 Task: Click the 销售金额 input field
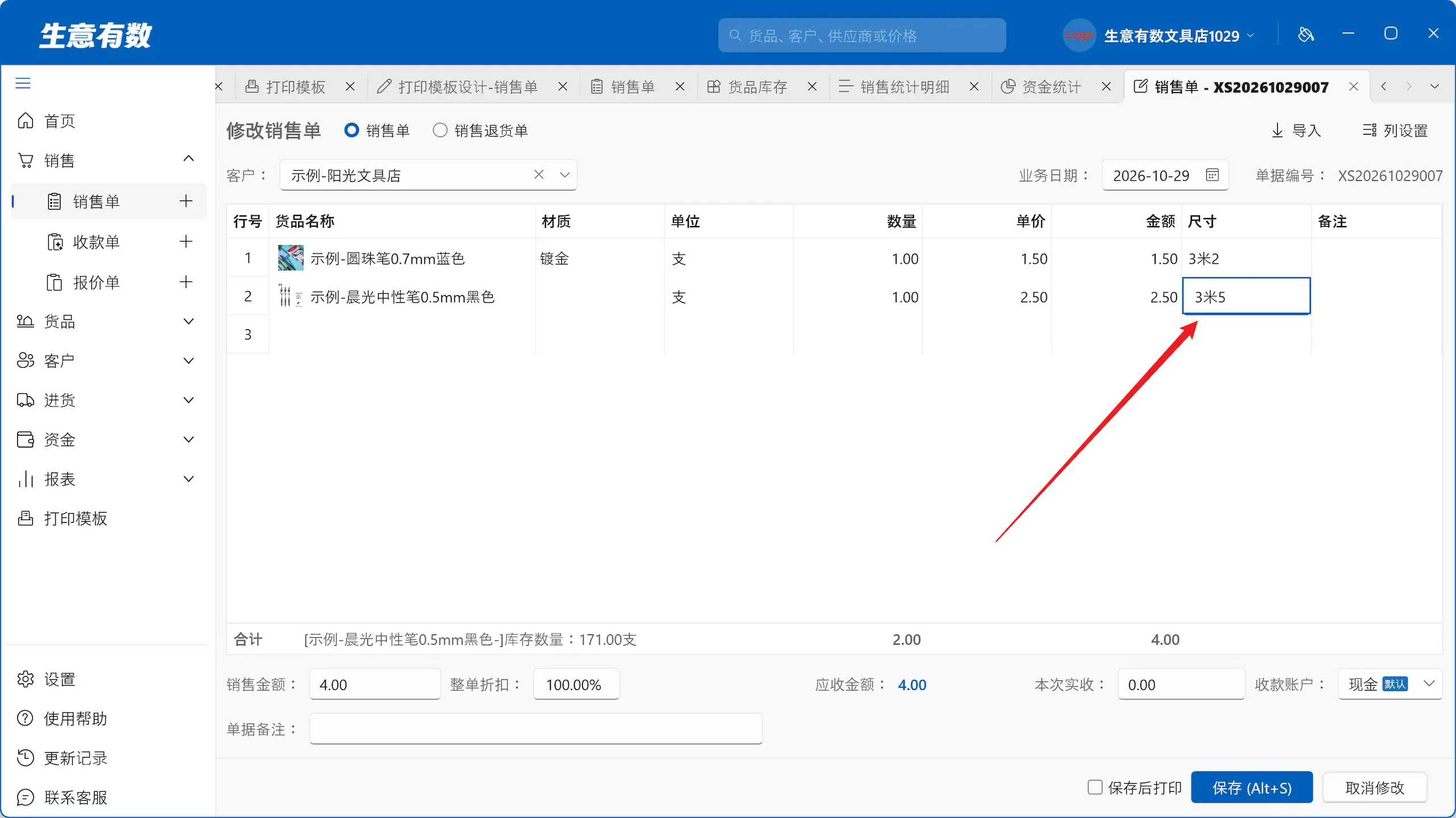point(375,684)
